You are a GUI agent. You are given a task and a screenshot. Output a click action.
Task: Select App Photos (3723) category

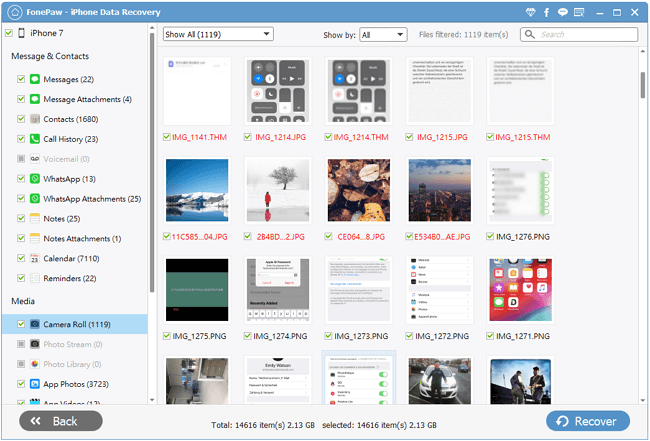pyautogui.click(x=76, y=383)
